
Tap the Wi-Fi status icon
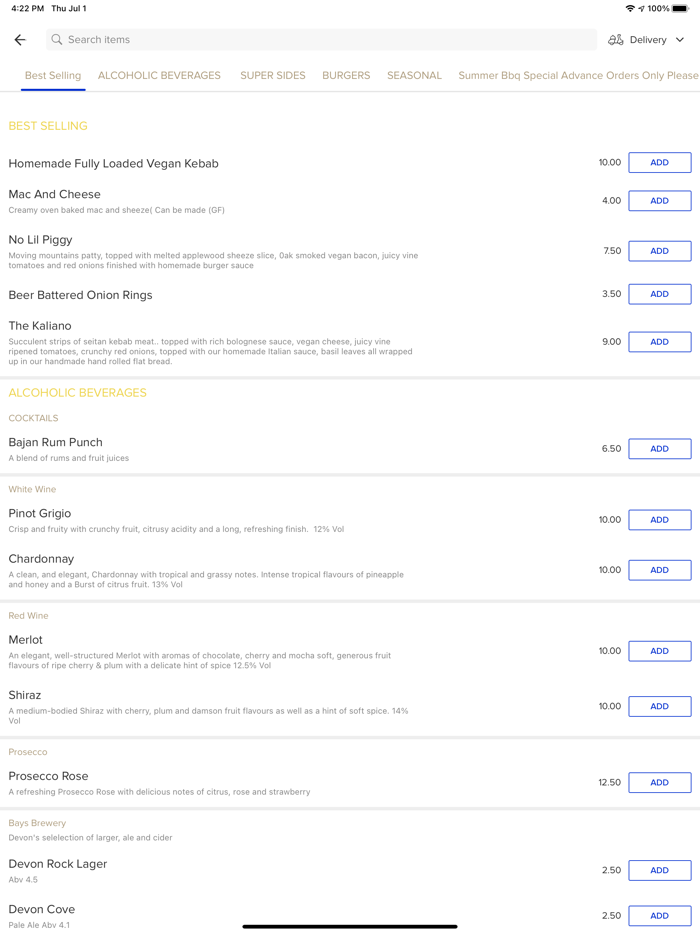pos(630,9)
